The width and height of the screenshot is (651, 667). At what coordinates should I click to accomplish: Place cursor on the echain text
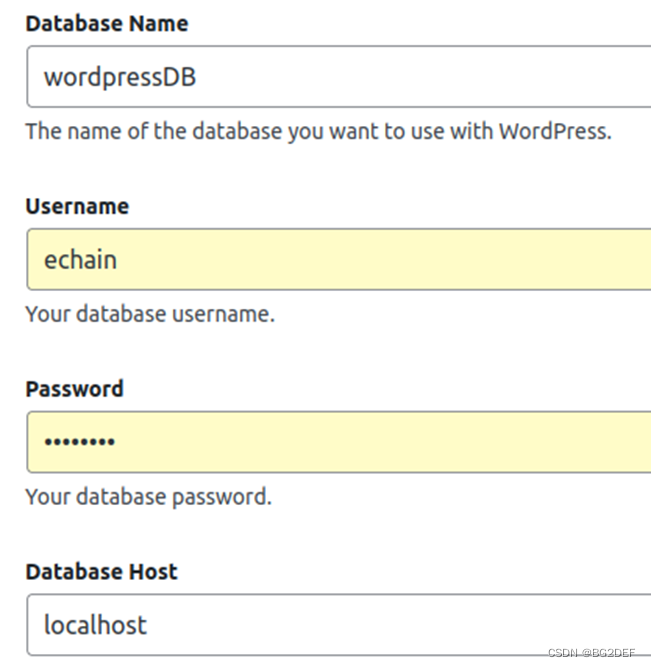80,260
